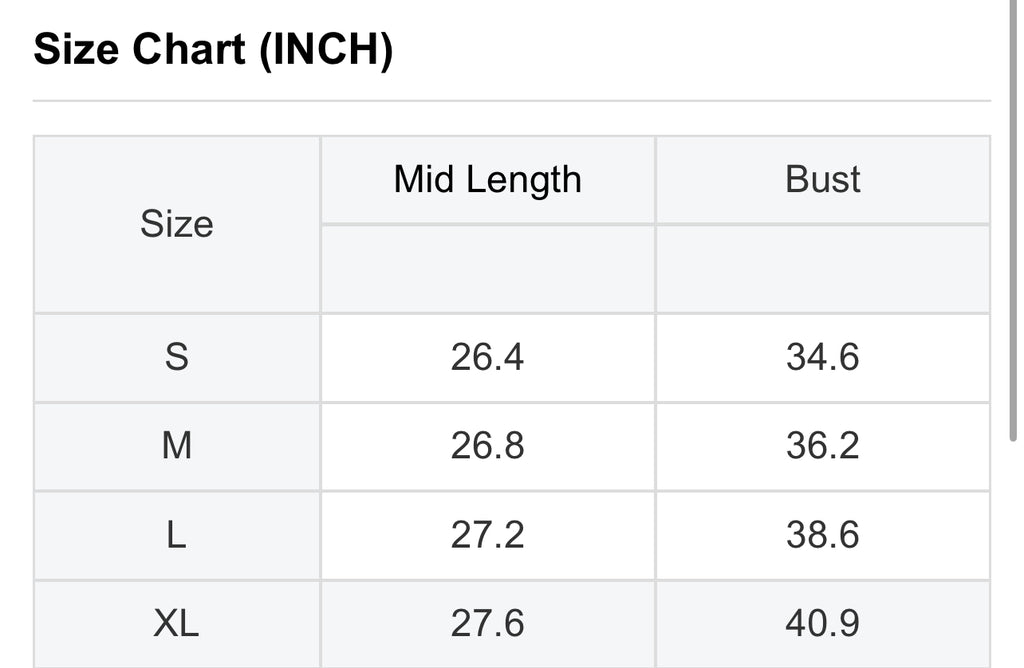Click the XL size row label

pyautogui.click(x=177, y=624)
